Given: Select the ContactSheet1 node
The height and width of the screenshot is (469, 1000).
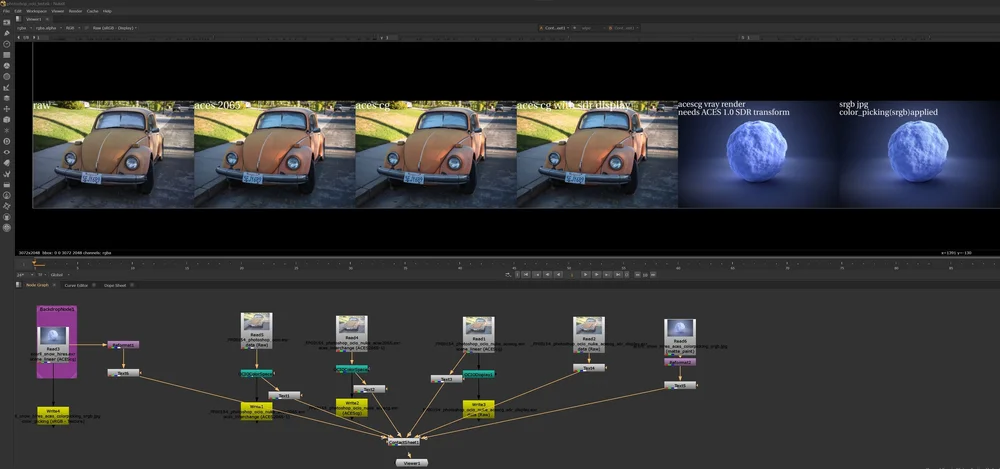Looking at the screenshot, I should [405, 440].
